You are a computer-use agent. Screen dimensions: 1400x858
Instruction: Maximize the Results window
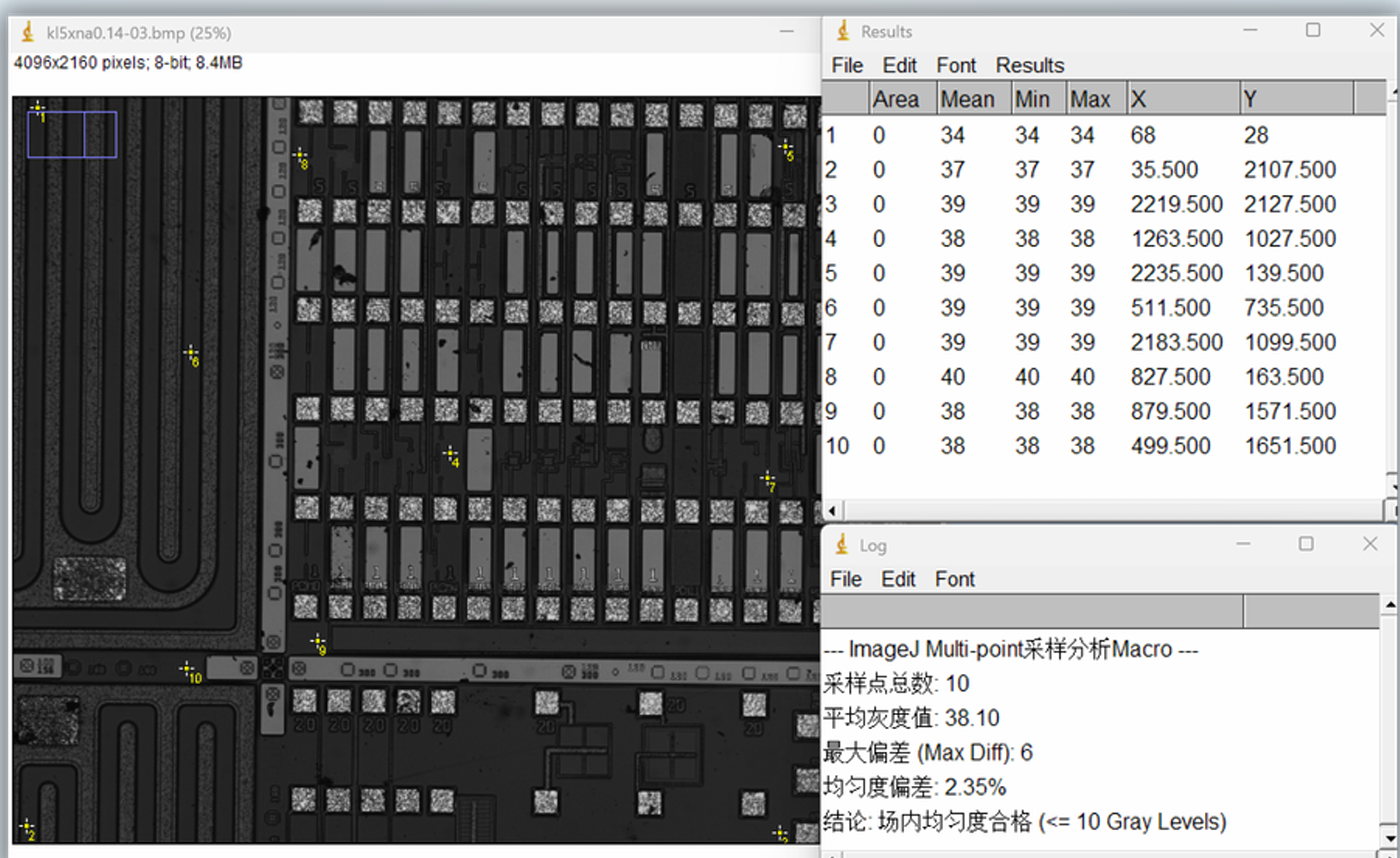click(x=1313, y=31)
